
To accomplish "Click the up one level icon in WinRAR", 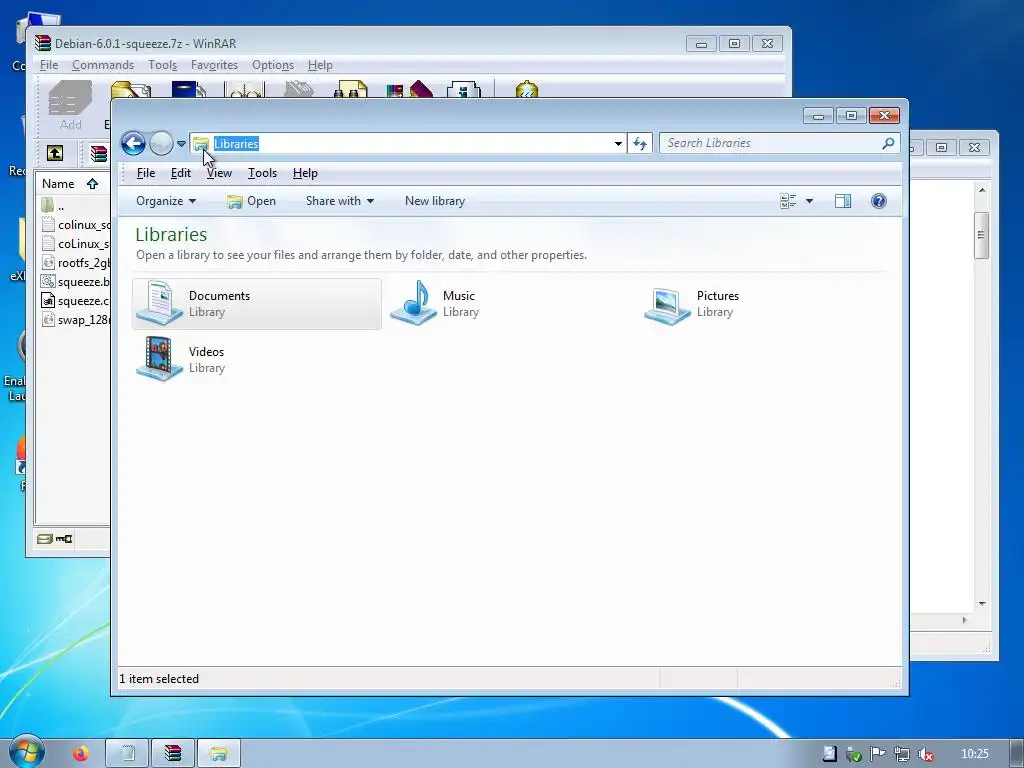I will (x=55, y=153).
